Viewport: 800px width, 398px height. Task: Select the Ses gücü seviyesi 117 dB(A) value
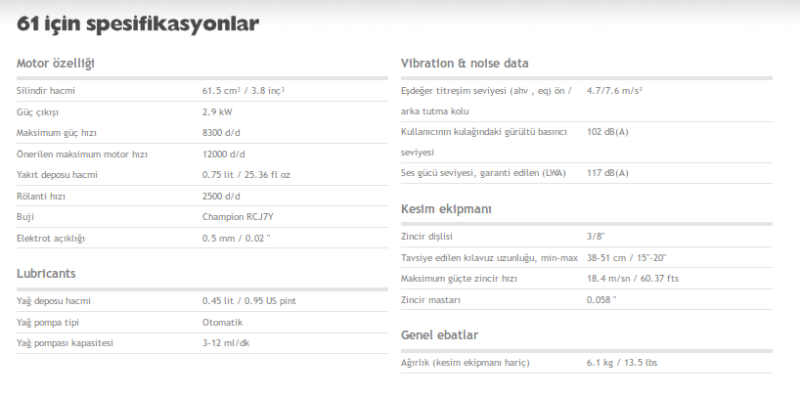pos(608,173)
